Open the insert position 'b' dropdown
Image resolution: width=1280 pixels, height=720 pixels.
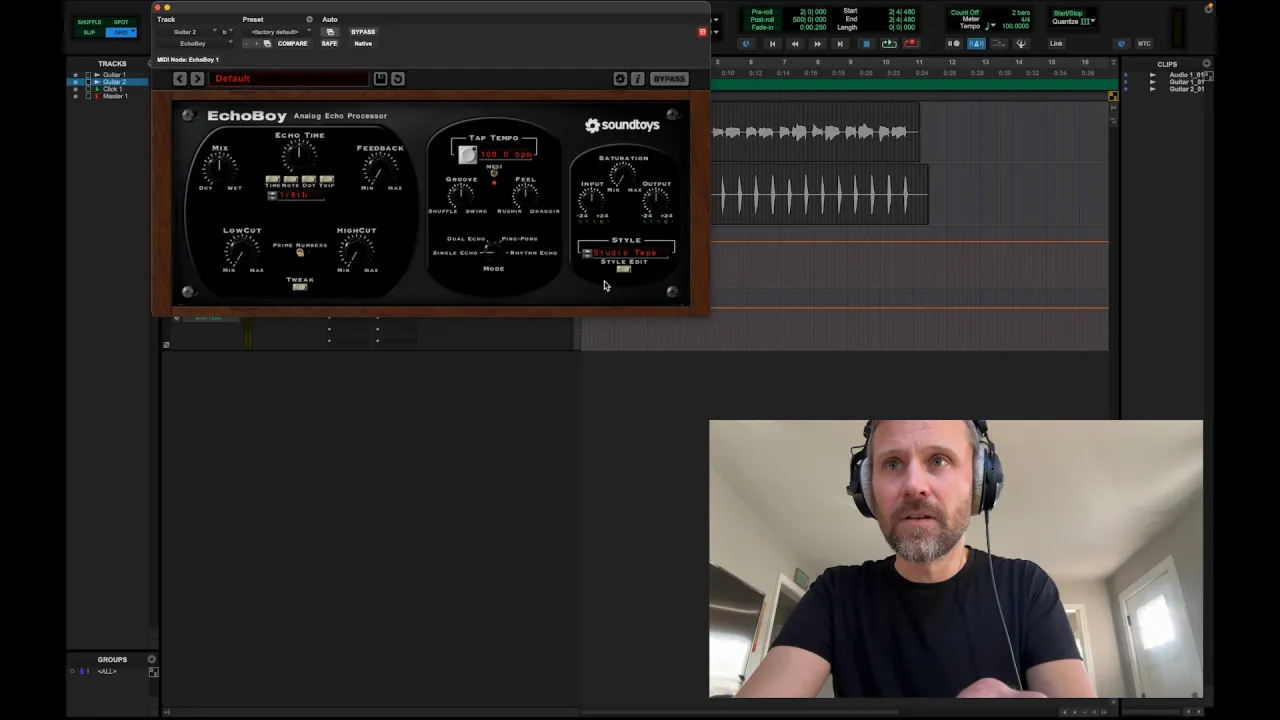pos(228,32)
